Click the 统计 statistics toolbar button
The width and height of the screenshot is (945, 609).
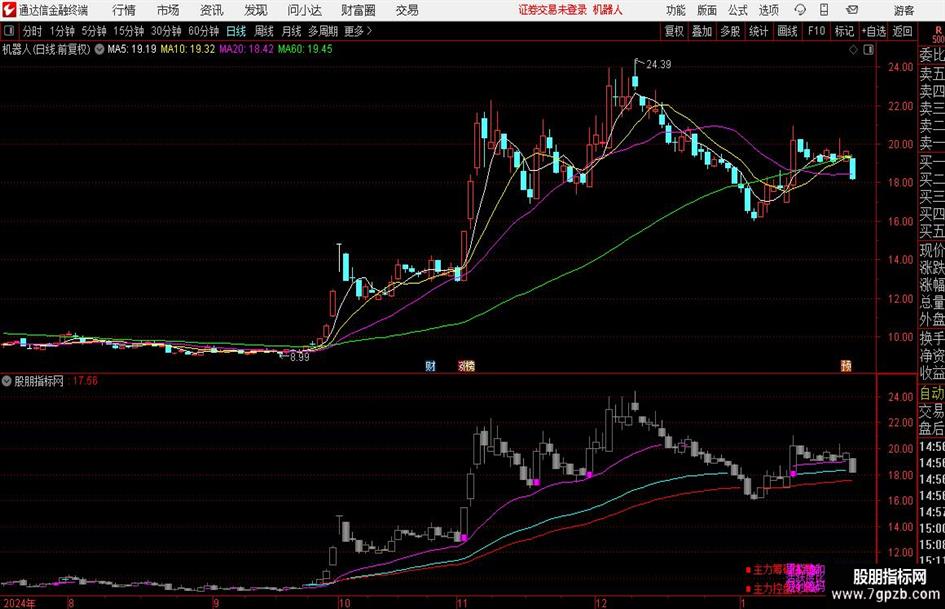point(758,31)
